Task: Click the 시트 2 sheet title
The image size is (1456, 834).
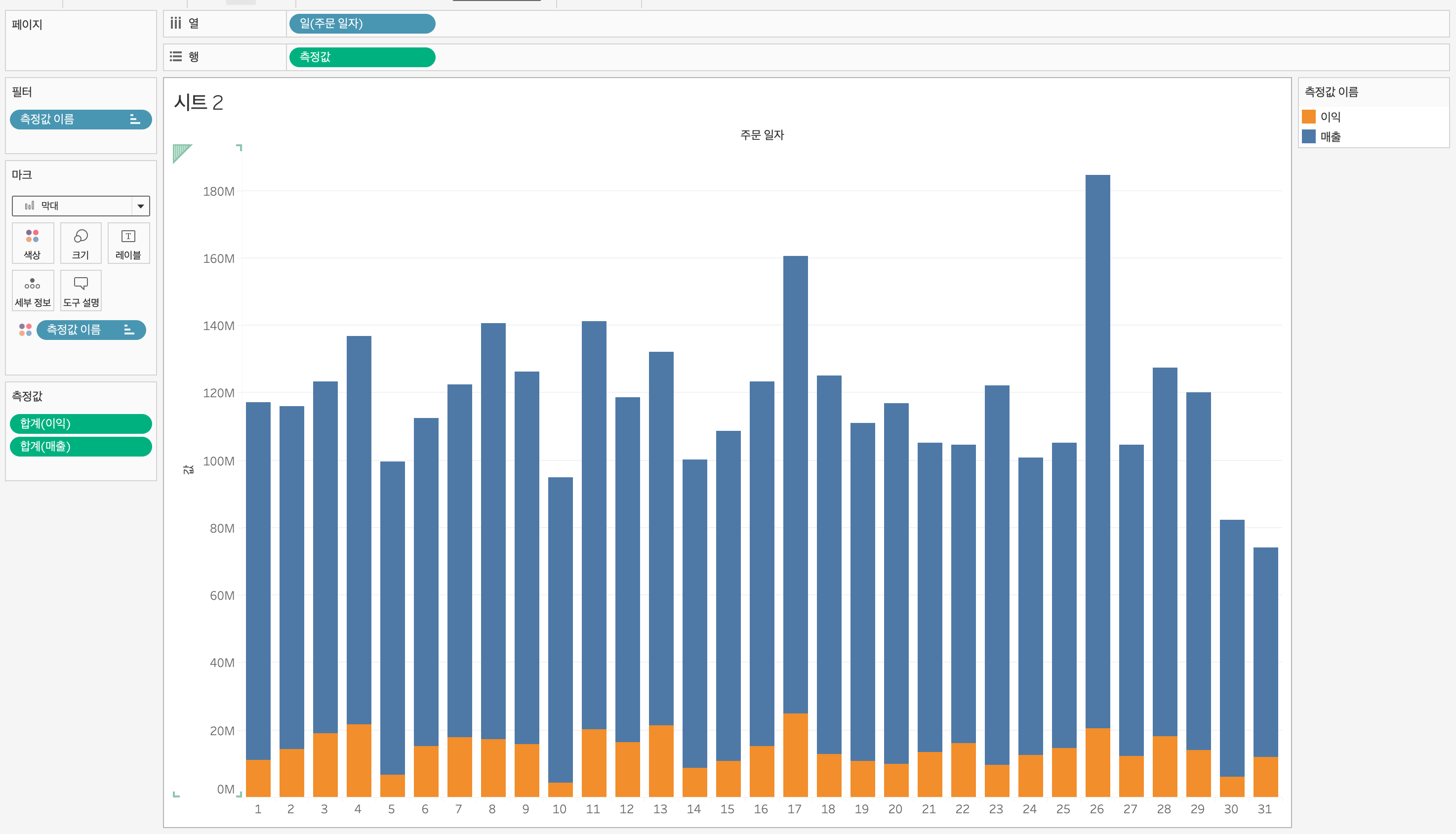Action: pos(198,103)
